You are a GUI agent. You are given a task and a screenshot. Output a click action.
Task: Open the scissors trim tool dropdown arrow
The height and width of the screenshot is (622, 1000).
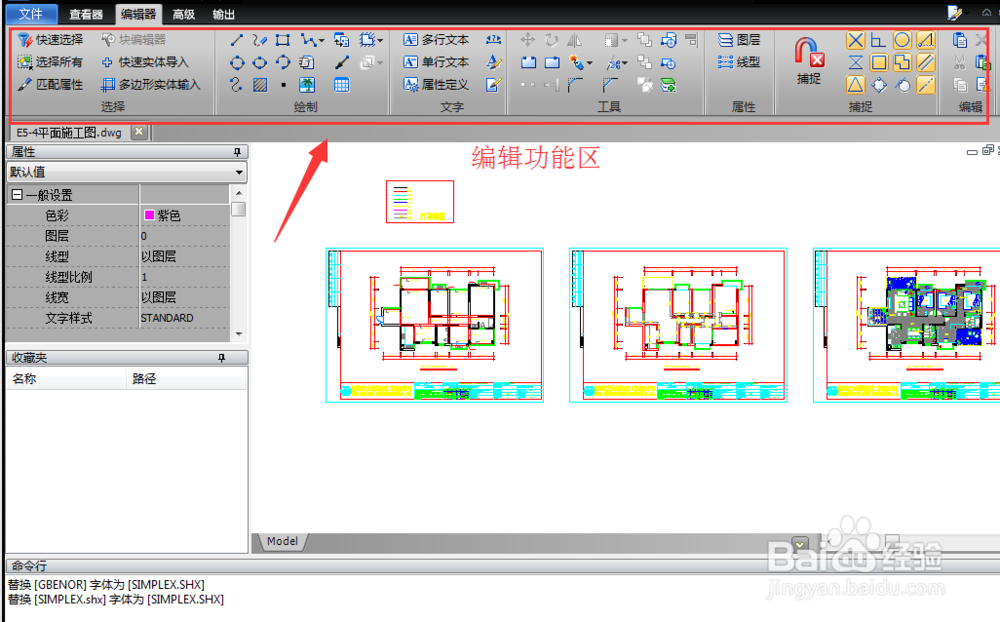tap(624, 63)
